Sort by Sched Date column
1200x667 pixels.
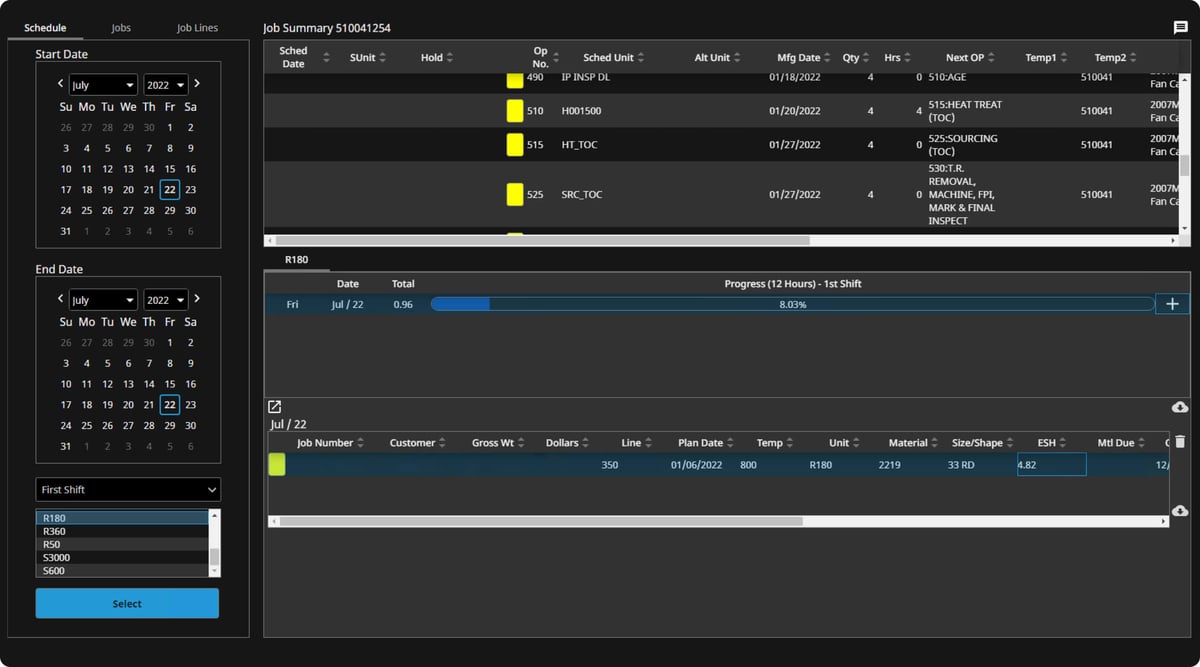[326, 58]
